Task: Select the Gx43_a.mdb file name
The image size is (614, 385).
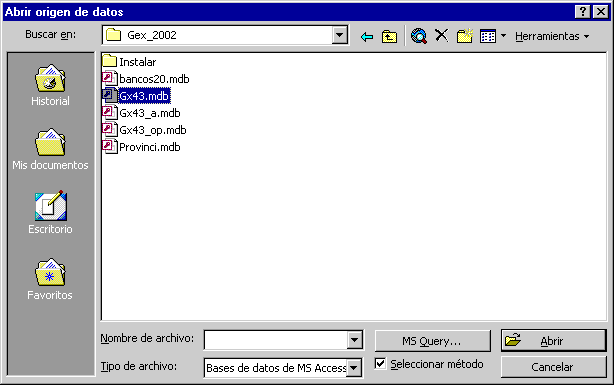Action: click(150, 113)
